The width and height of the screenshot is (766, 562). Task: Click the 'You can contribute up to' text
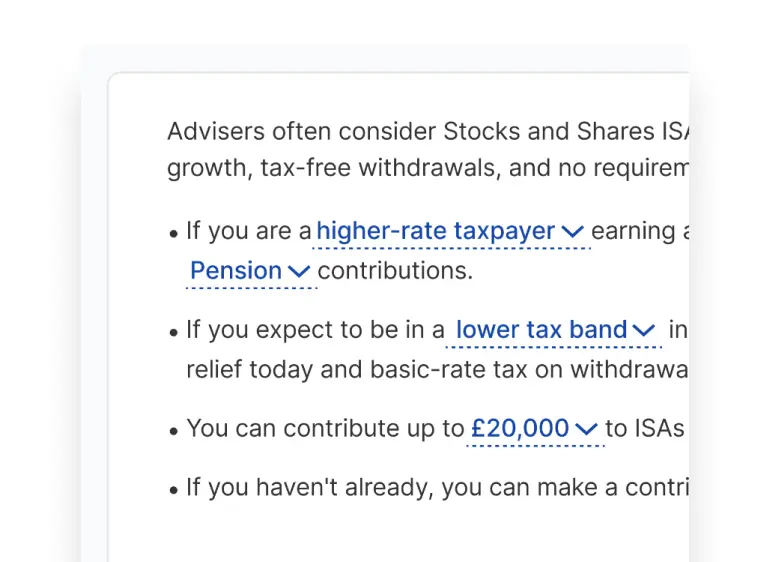coord(325,429)
